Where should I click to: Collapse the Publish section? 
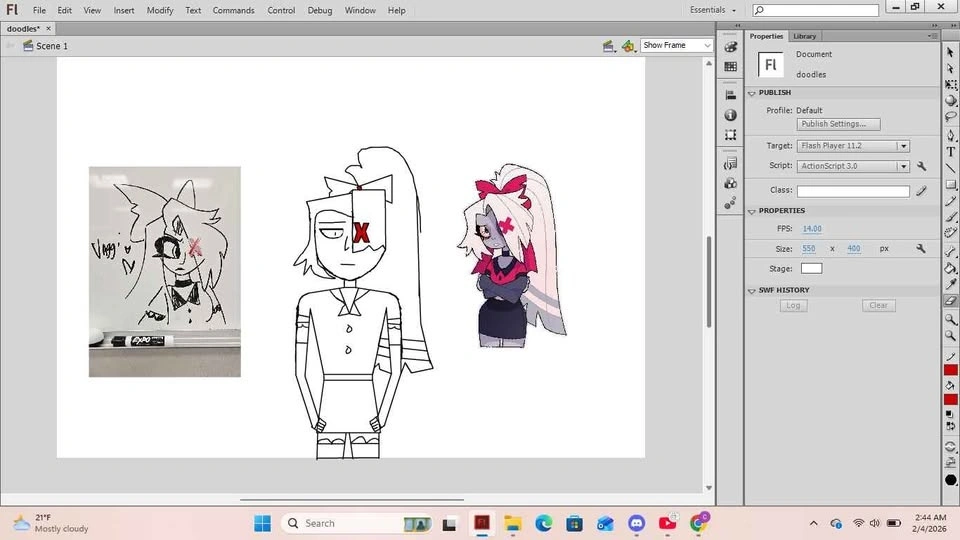(x=752, y=93)
